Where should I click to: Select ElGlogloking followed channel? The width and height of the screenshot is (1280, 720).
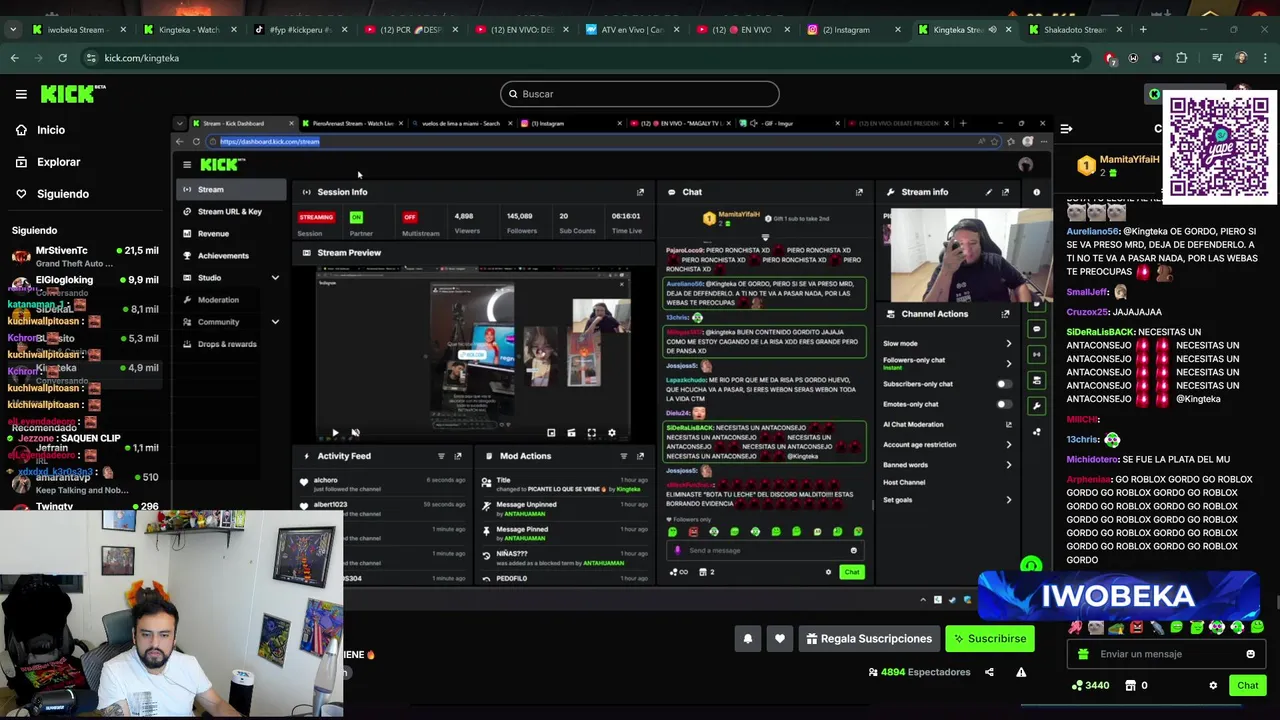[85, 284]
